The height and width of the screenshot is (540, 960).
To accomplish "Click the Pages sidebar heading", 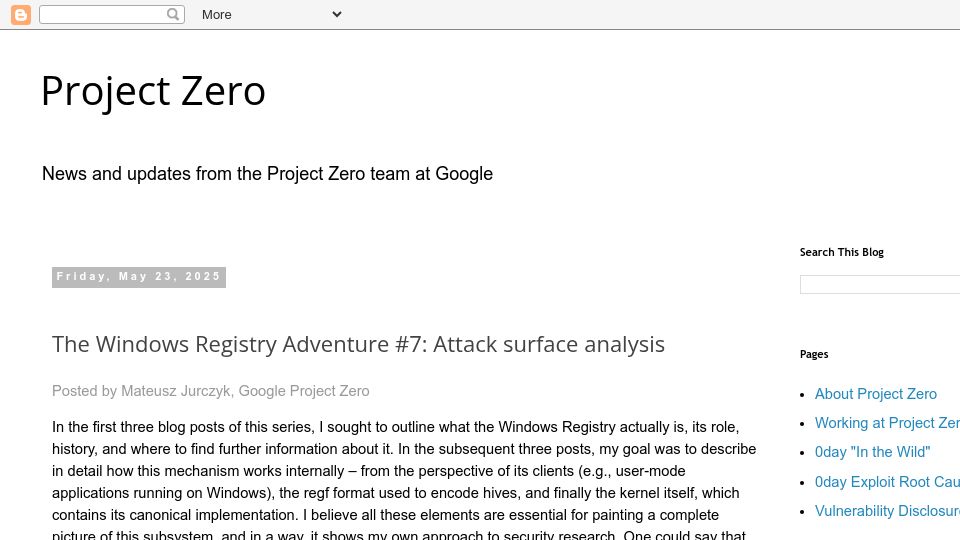I will 814,354.
